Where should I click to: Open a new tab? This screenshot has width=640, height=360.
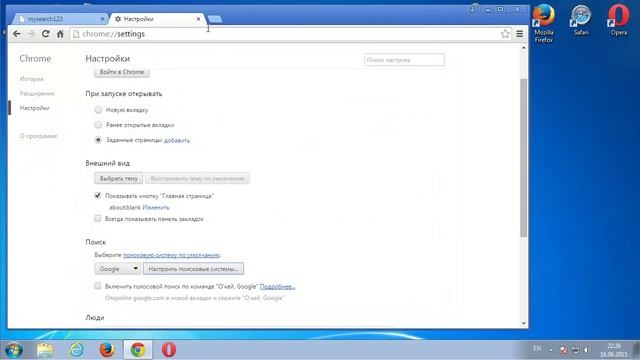pyautogui.click(x=215, y=19)
